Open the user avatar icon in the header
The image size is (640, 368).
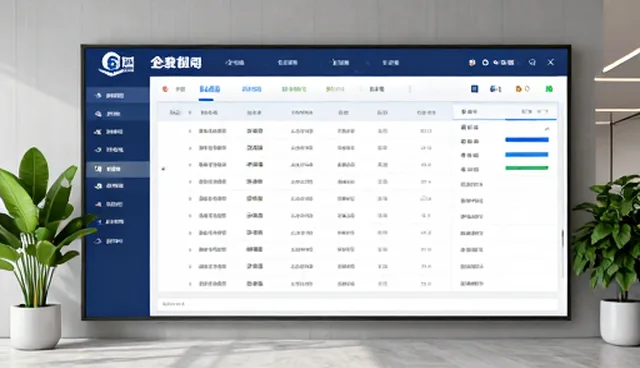click(x=472, y=62)
